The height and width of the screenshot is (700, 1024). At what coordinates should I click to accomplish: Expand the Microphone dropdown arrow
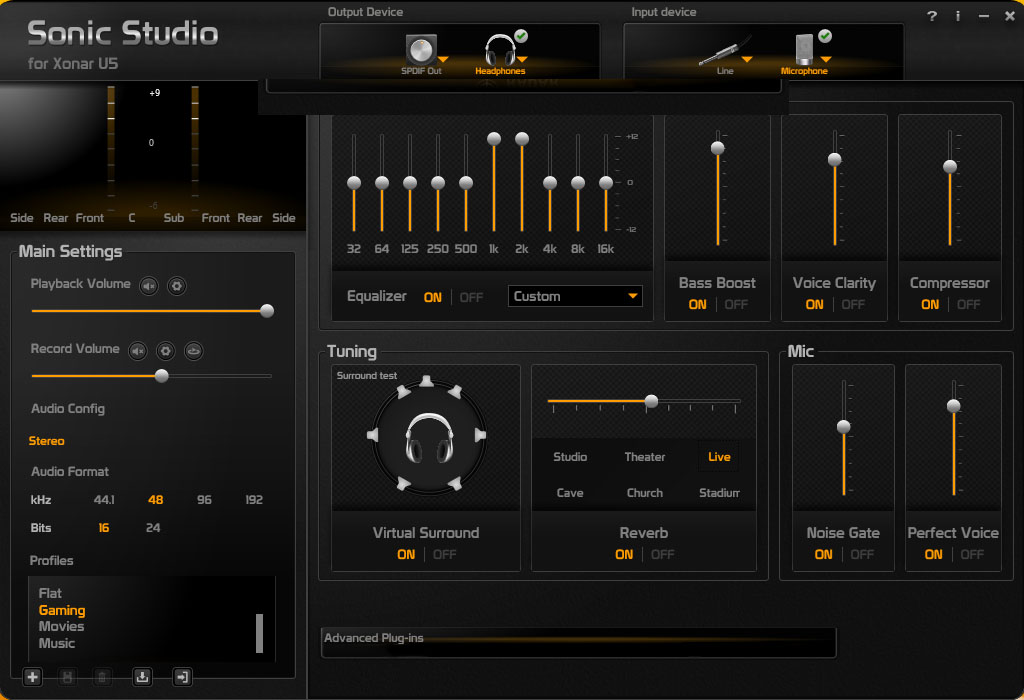click(x=826, y=60)
